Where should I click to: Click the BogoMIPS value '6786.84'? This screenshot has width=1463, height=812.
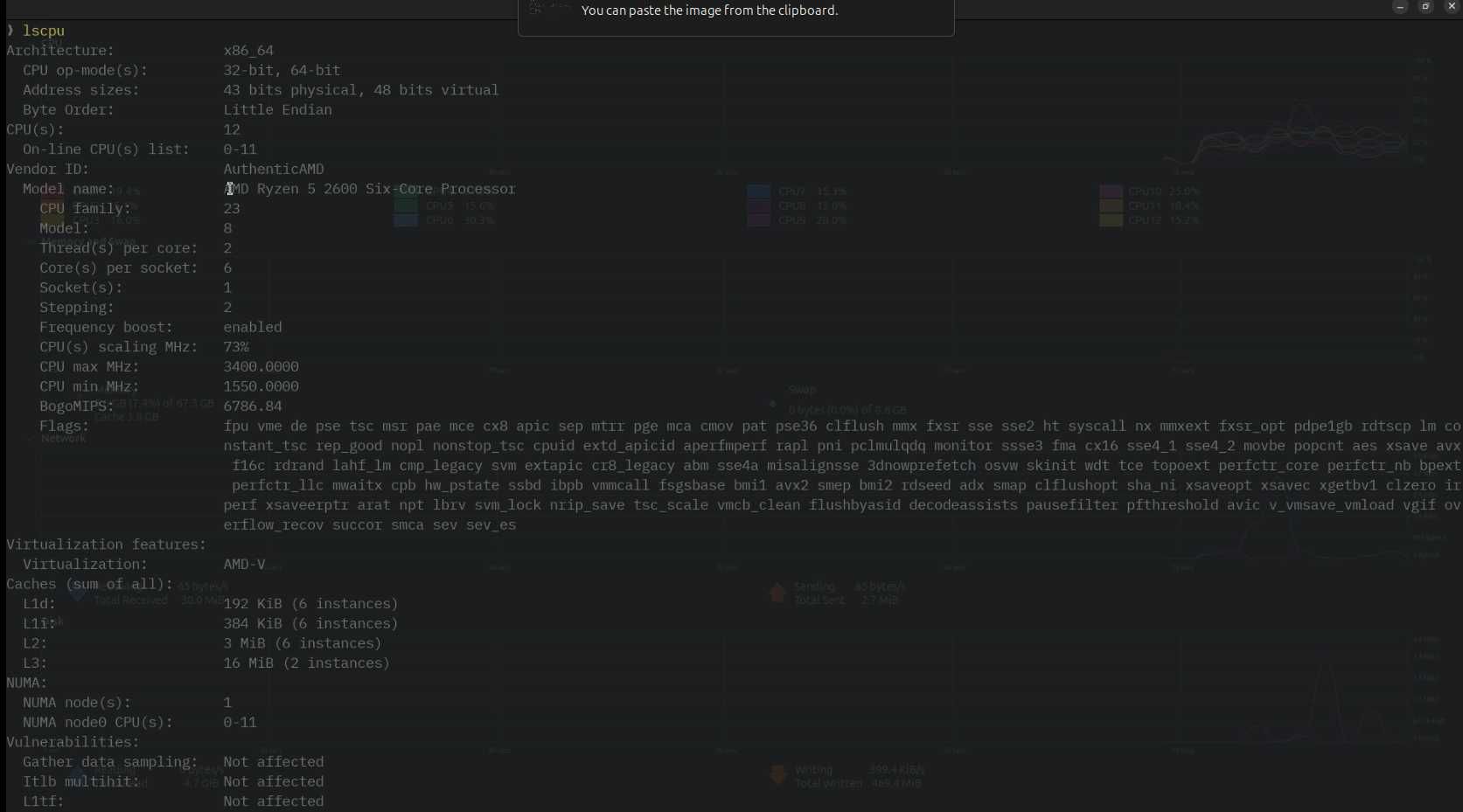[253, 406]
